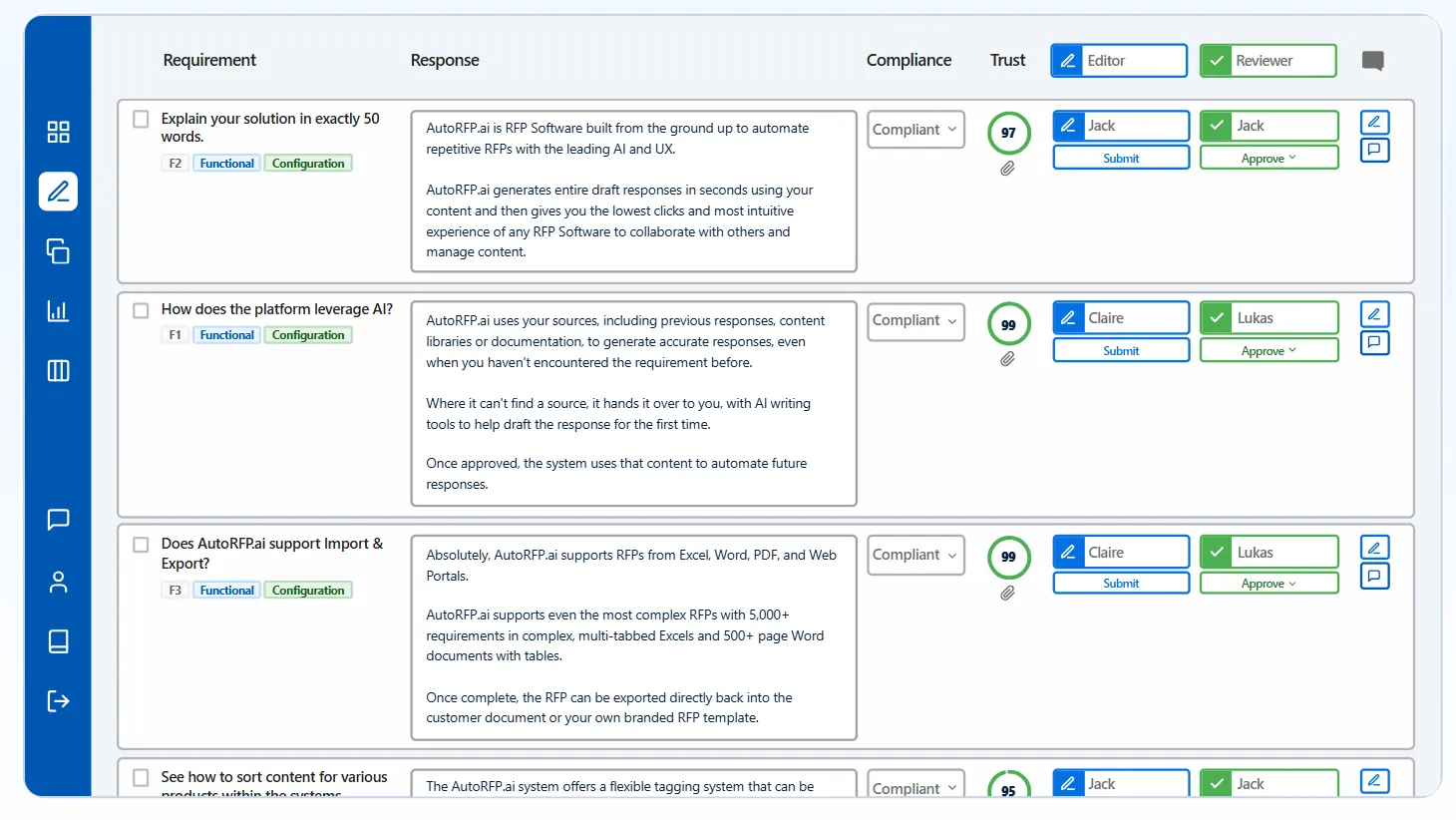Click reviewer Jack in 'Explain your solution' row
The width and height of the screenshot is (1456, 820).
pyautogui.click(x=1269, y=126)
